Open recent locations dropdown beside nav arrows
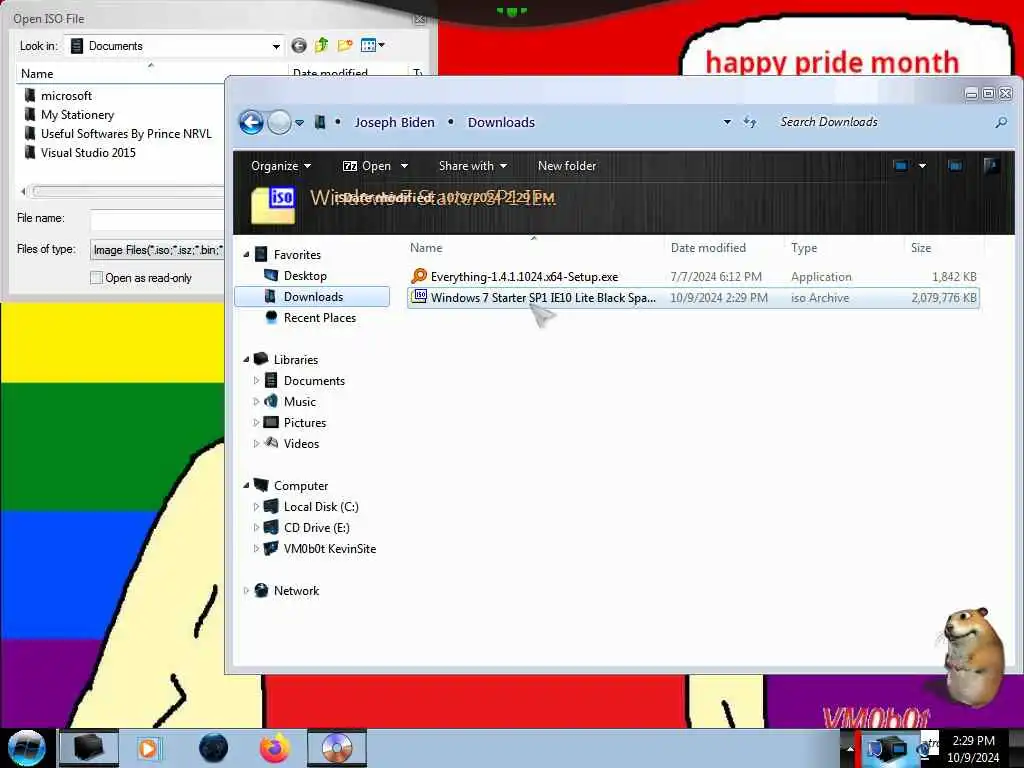The height and width of the screenshot is (768, 1024). tap(299, 123)
